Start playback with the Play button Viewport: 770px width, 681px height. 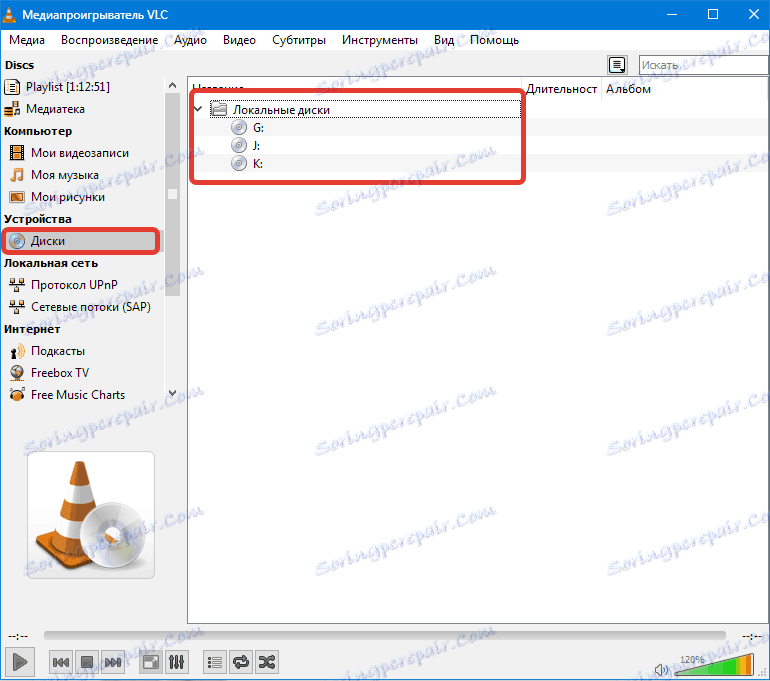click(20, 662)
